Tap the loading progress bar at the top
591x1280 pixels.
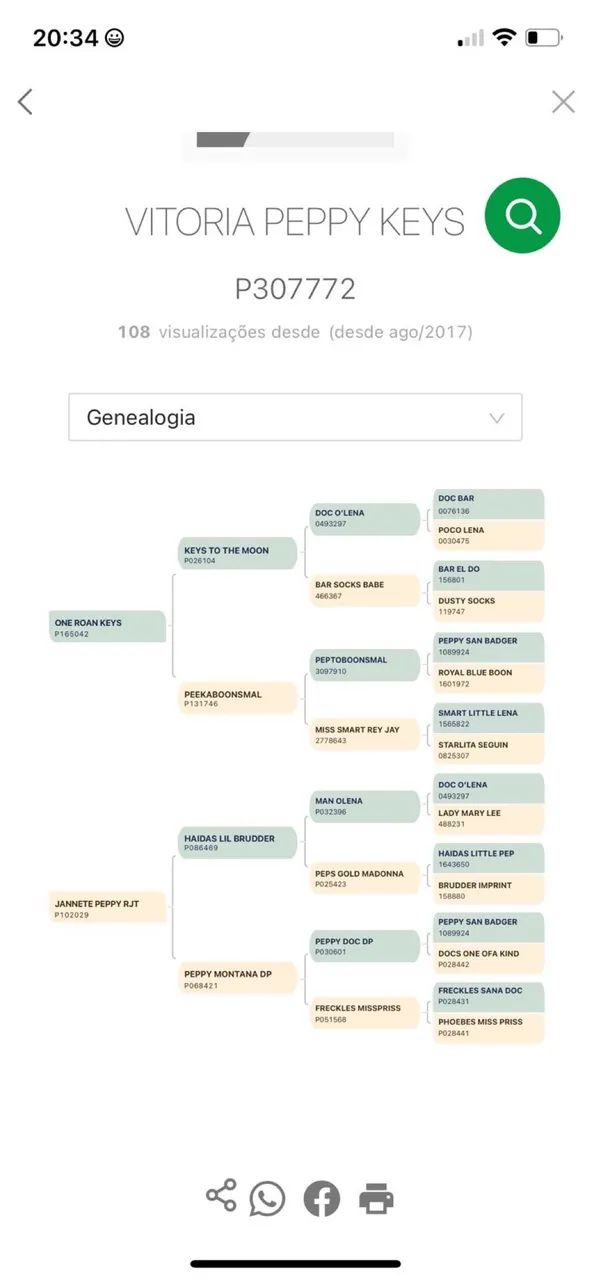pos(295,140)
